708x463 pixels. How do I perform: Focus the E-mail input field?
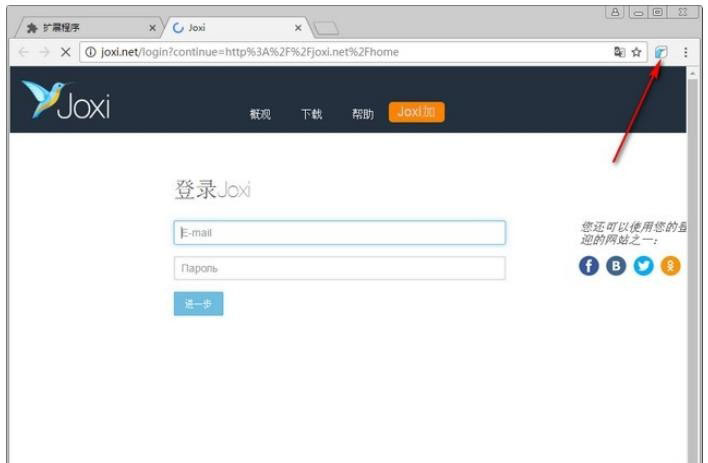click(340, 233)
